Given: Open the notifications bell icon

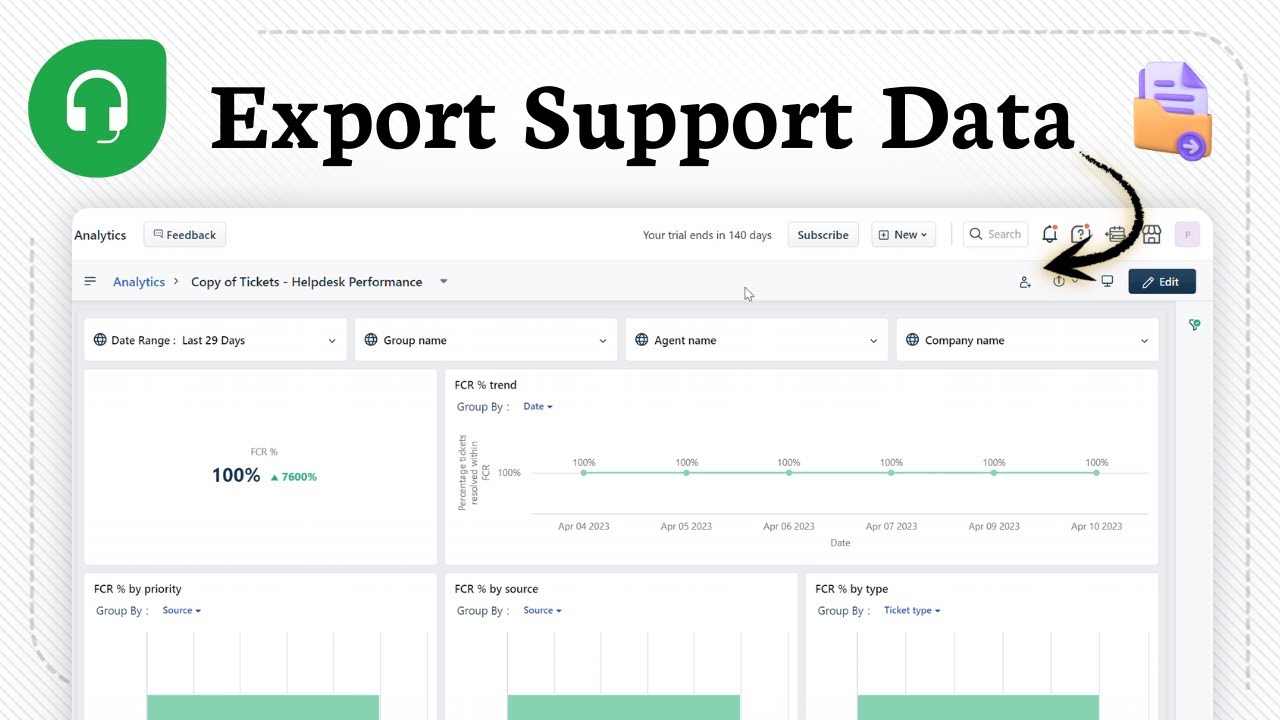Looking at the screenshot, I should (1049, 234).
